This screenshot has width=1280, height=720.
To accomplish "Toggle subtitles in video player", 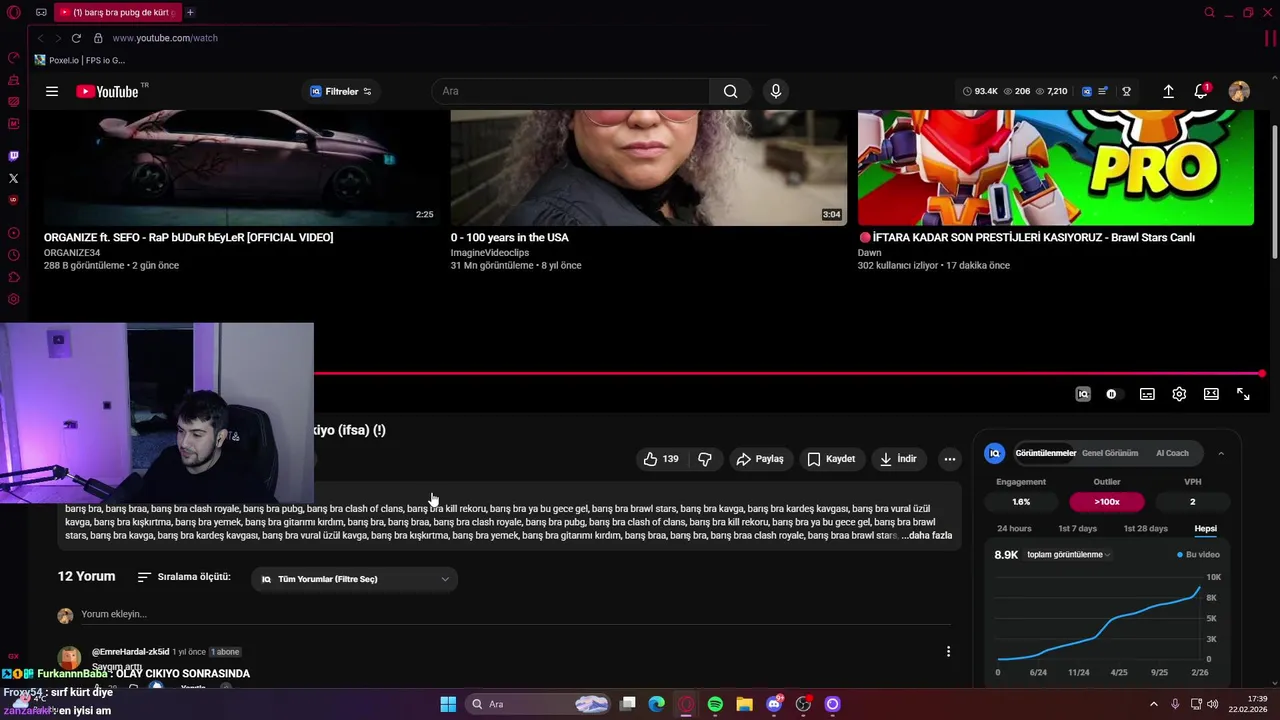I will (1147, 394).
